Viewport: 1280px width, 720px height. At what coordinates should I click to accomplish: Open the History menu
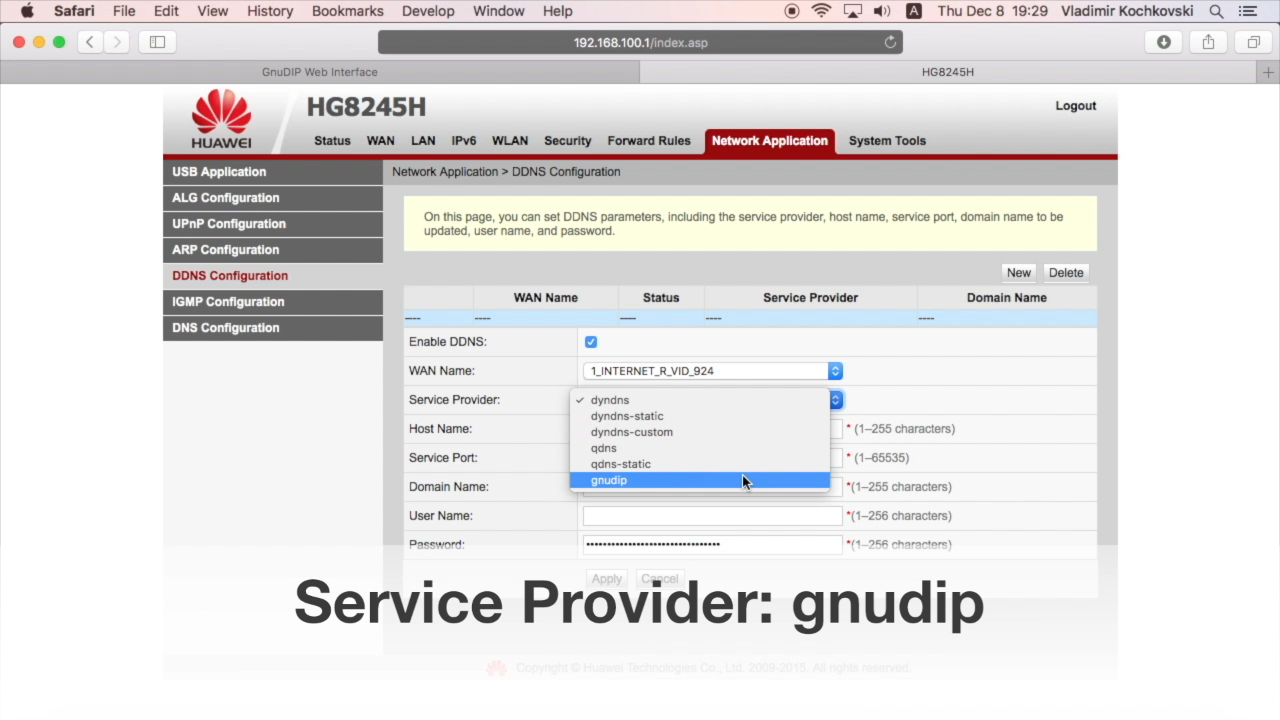[269, 11]
